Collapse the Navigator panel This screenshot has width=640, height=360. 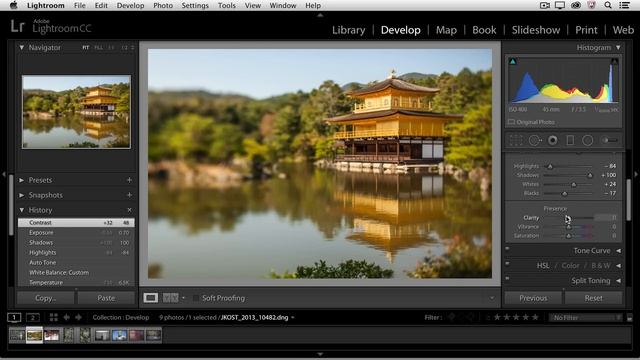click(22, 48)
